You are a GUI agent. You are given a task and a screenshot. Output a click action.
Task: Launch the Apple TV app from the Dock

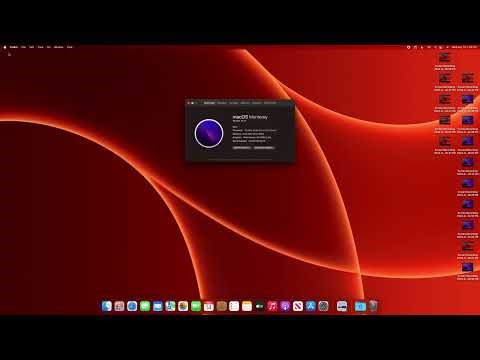click(260, 306)
